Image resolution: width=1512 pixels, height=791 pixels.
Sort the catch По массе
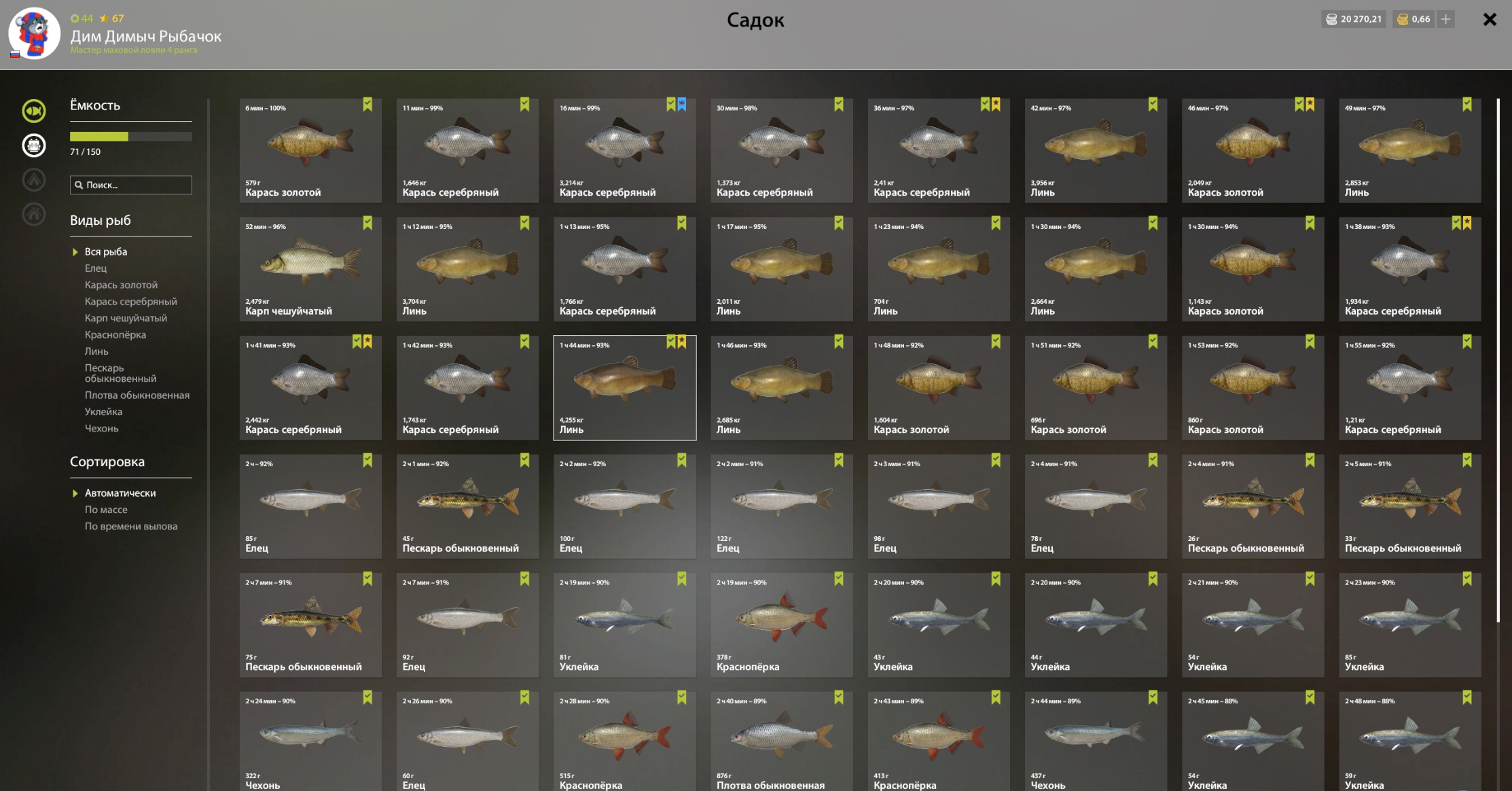(106, 510)
